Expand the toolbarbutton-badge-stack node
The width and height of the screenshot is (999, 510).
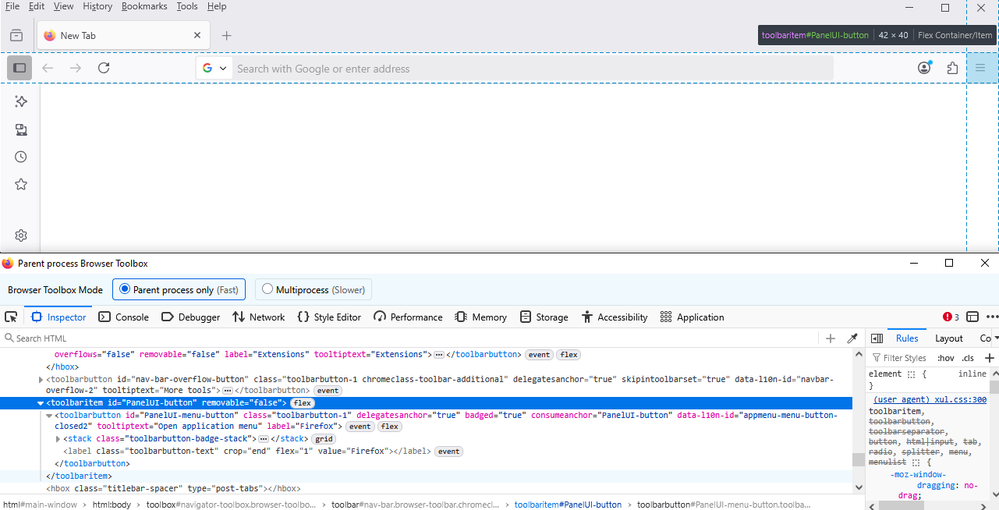click(59, 438)
